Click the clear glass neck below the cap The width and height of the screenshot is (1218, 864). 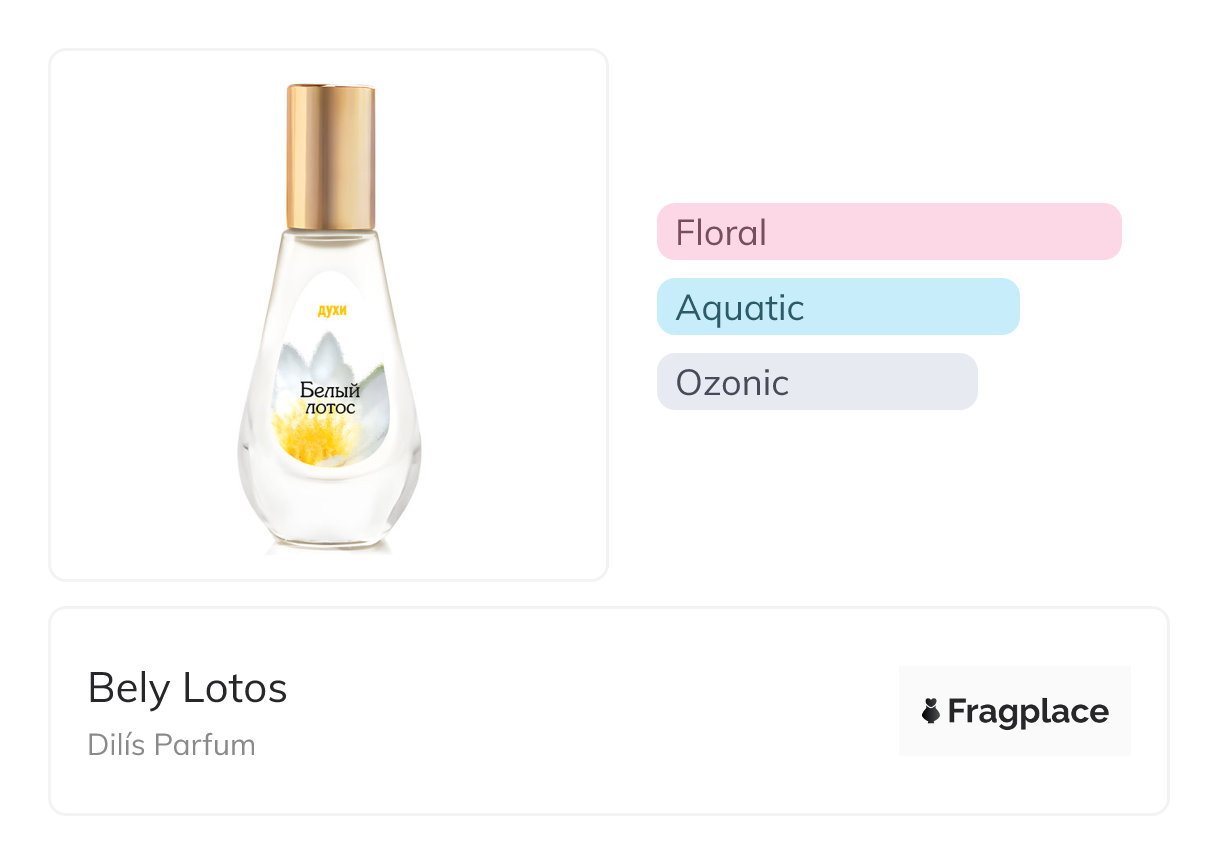[330, 243]
